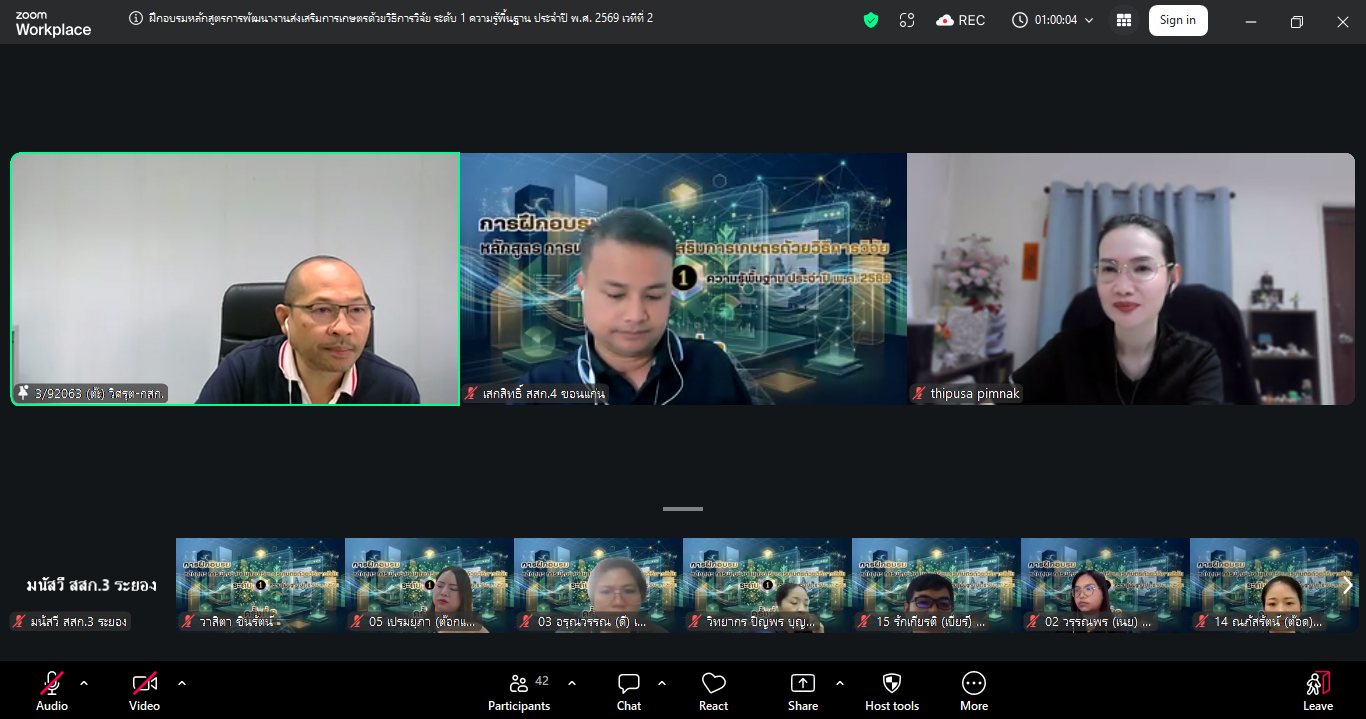Screen dimensions: 1366x719
Task: Click the divider handle above thumbnail strip
Action: click(683, 509)
